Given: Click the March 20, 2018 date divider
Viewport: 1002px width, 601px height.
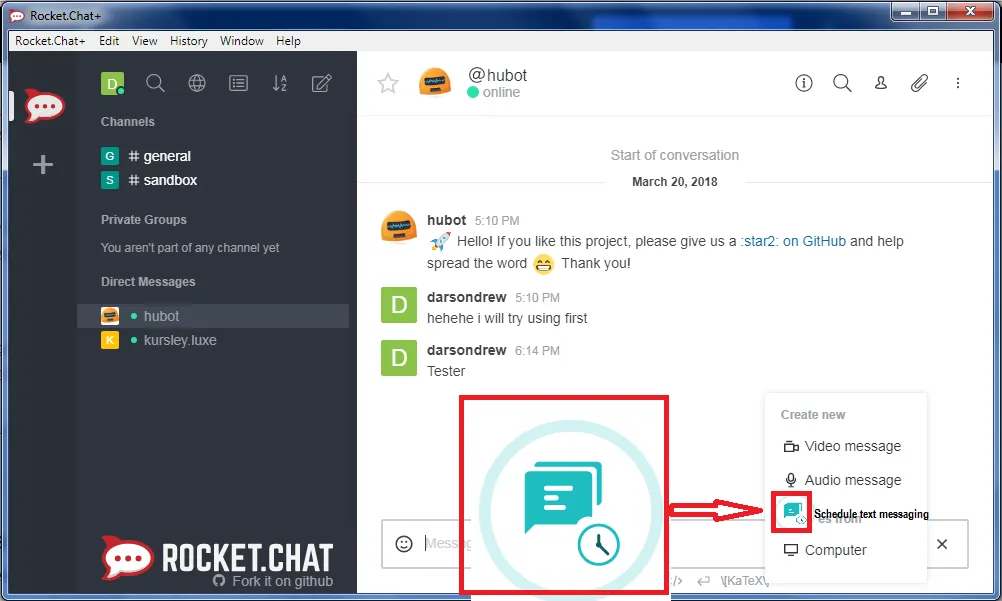Looking at the screenshot, I should coord(674,182).
